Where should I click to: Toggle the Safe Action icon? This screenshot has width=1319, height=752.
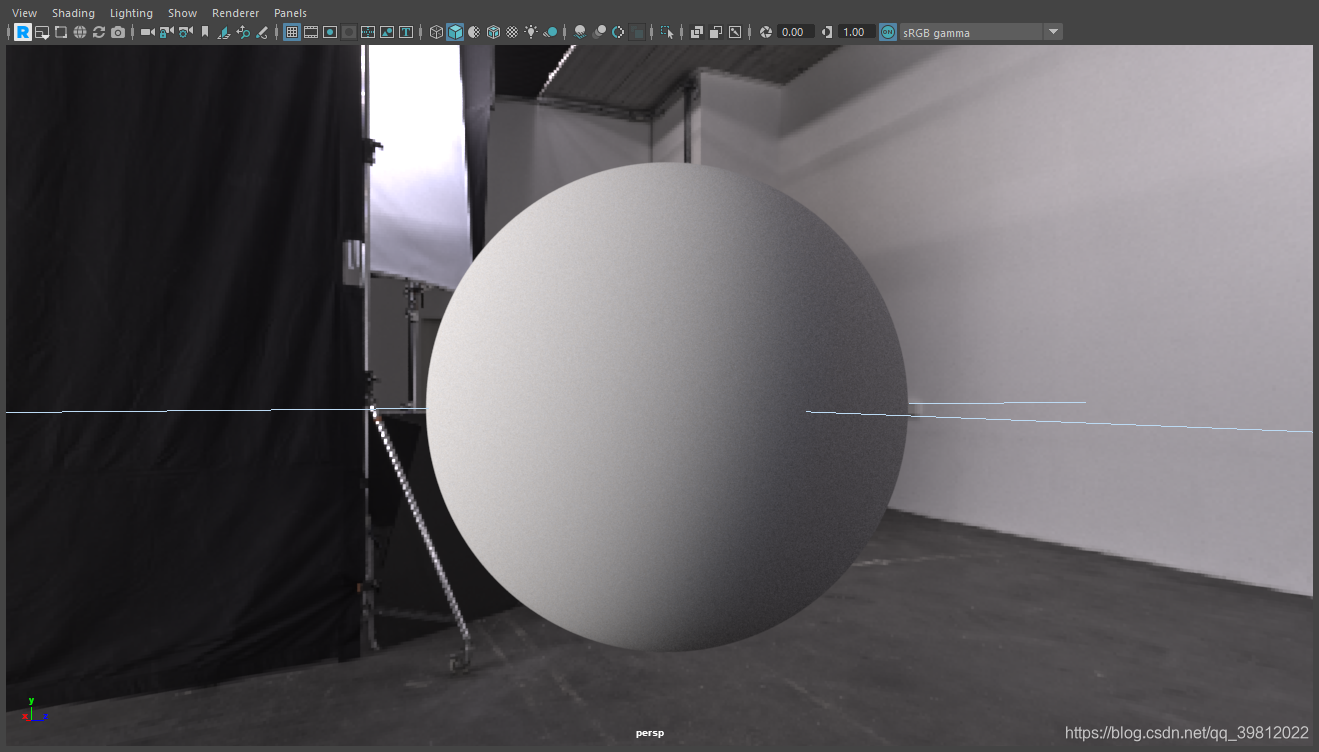pyautogui.click(x=387, y=32)
